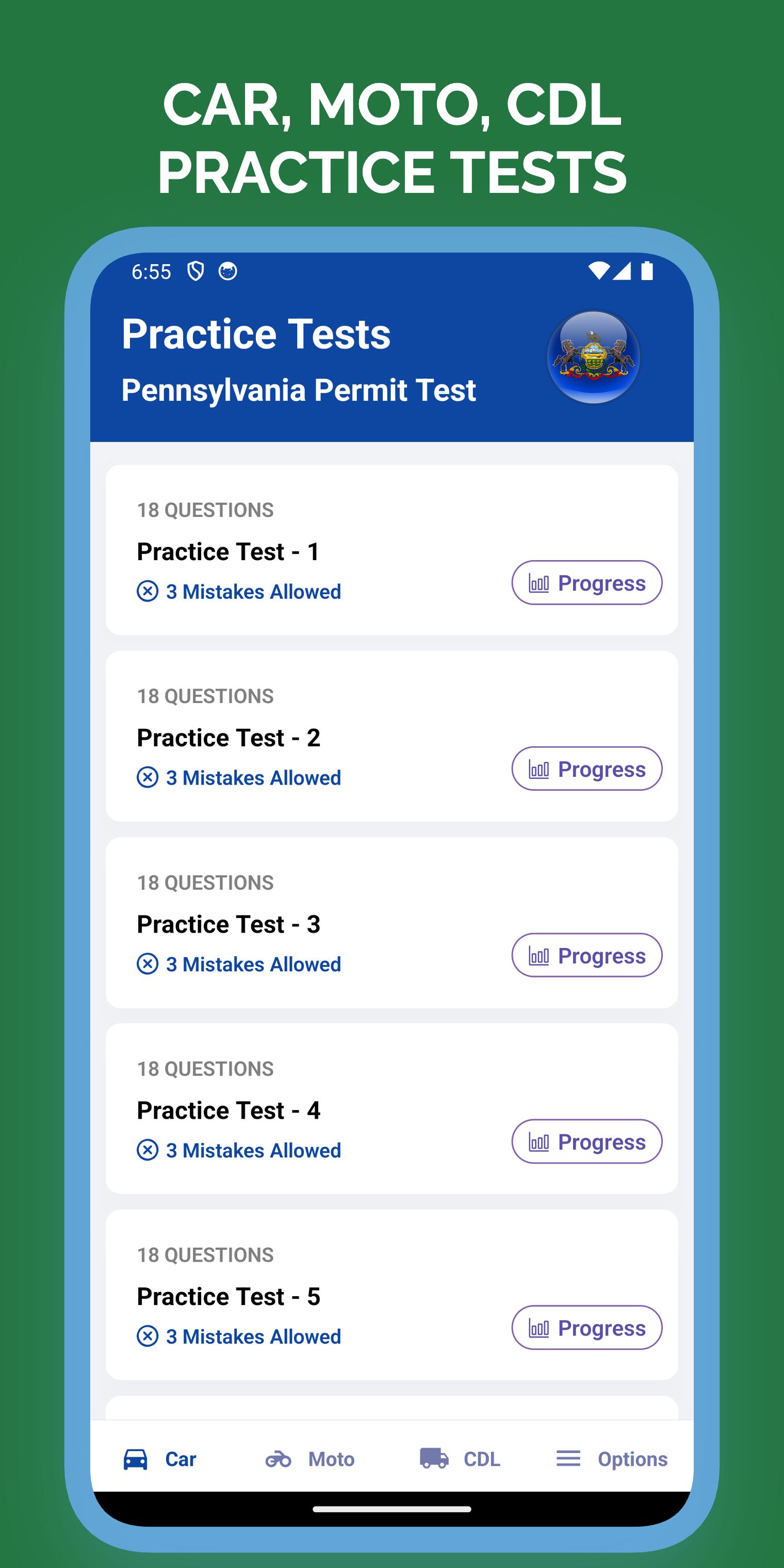Open the Practice Test - 4 card
The image size is (784, 1568).
pos(392,1109)
